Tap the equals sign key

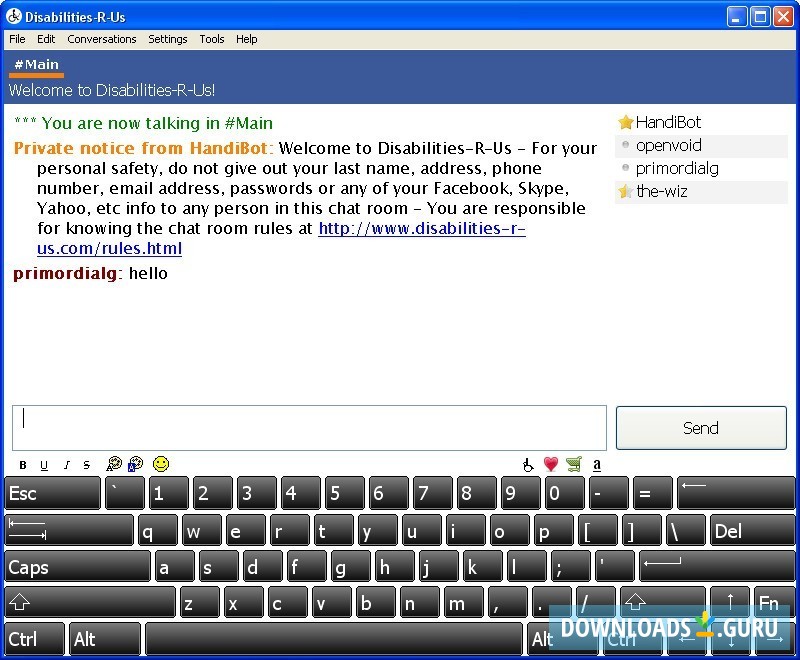[653, 493]
